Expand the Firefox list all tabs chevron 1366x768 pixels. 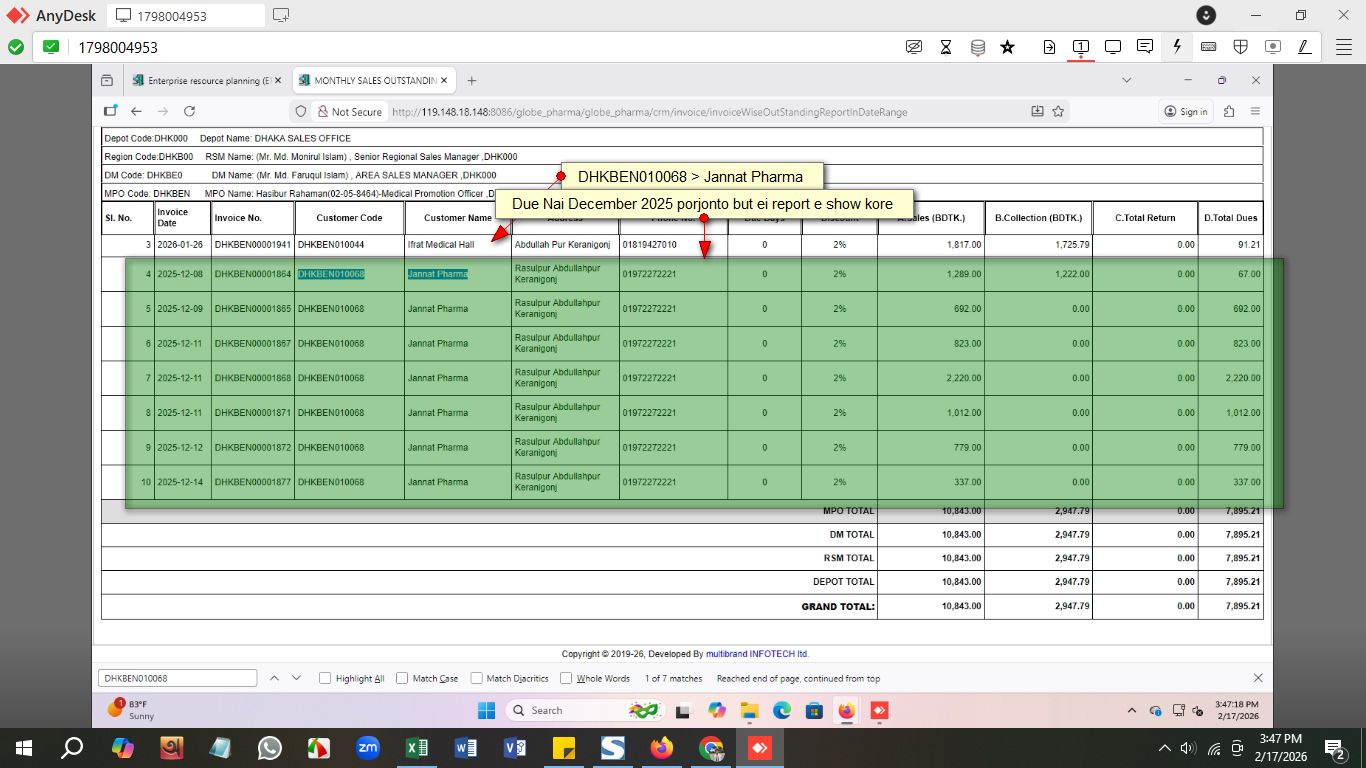tap(1127, 80)
